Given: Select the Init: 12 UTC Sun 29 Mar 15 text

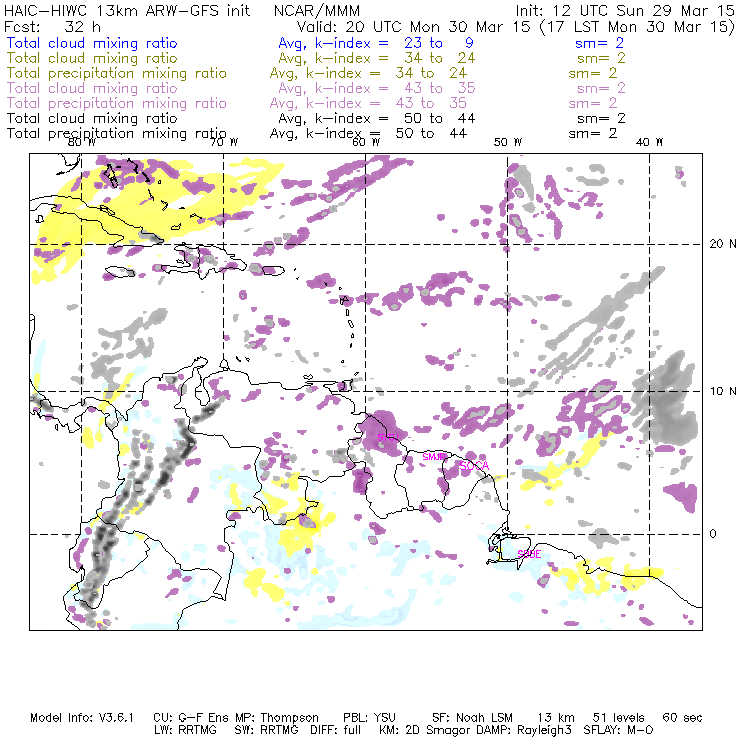Looking at the screenshot, I should point(625,10).
